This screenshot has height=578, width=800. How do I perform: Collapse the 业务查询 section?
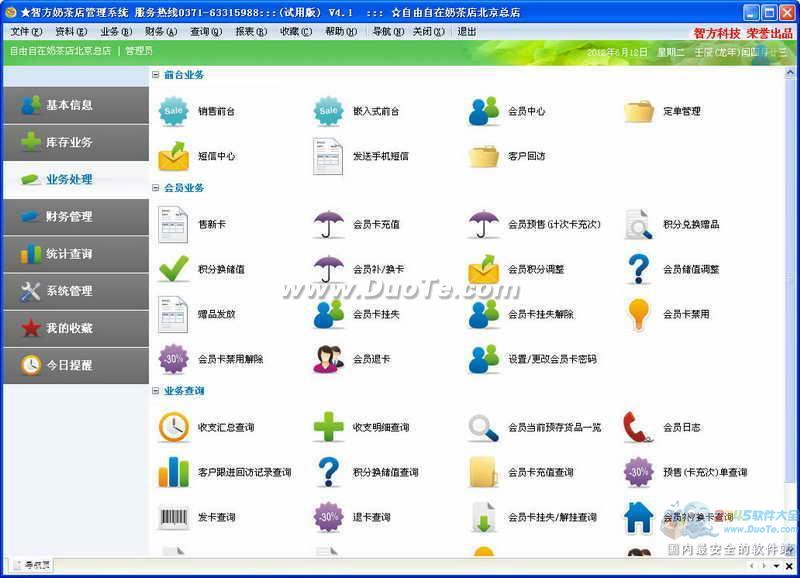(x=156, y=391)
